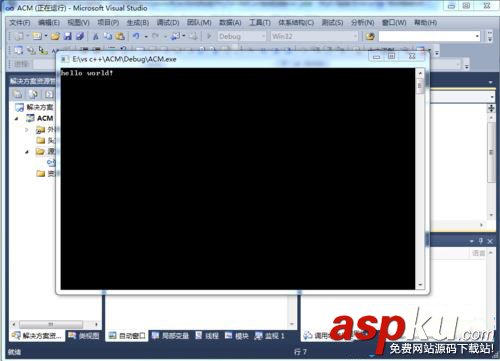Click third Solution Explorer panel toolbar icon
This screenshot has width=500, height=361.
click(49, 94)
